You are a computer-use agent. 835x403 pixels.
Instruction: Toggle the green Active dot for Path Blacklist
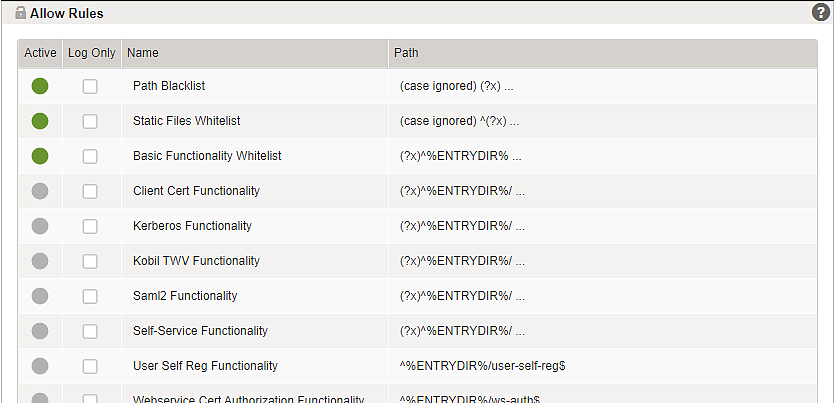pyautogui.click(x=40, y=86)
